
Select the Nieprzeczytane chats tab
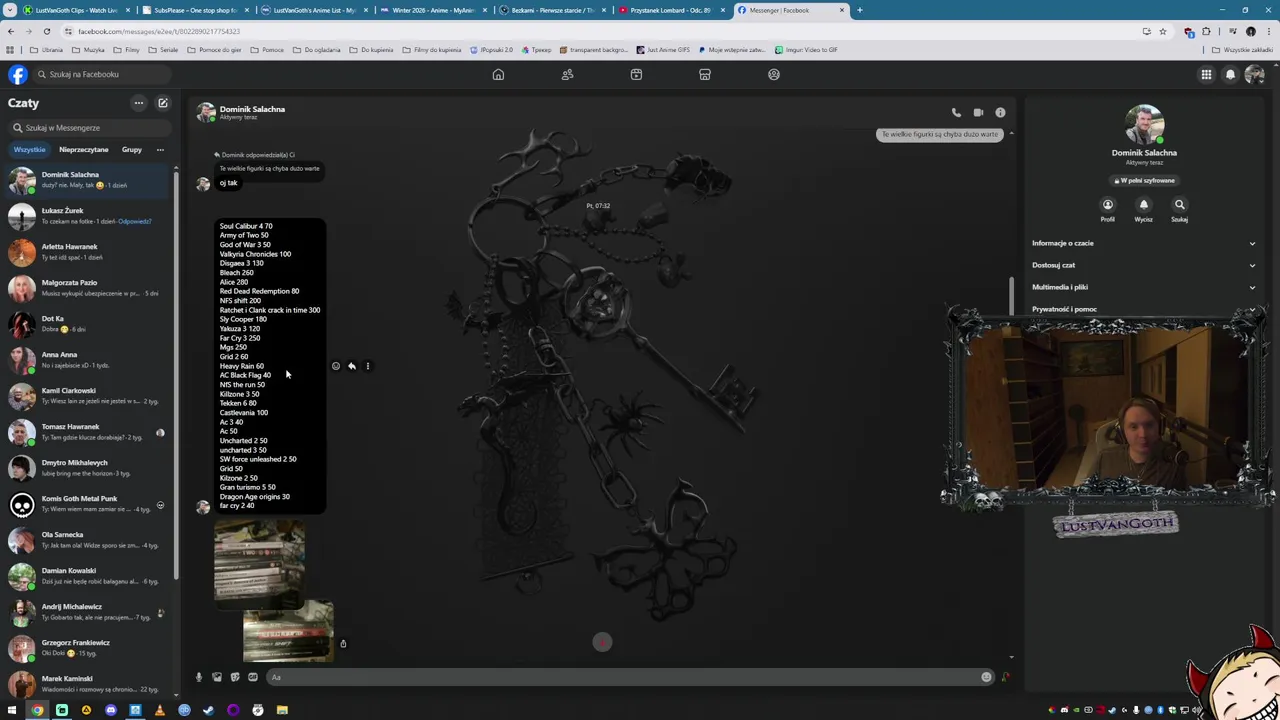[x=83, y=150]
